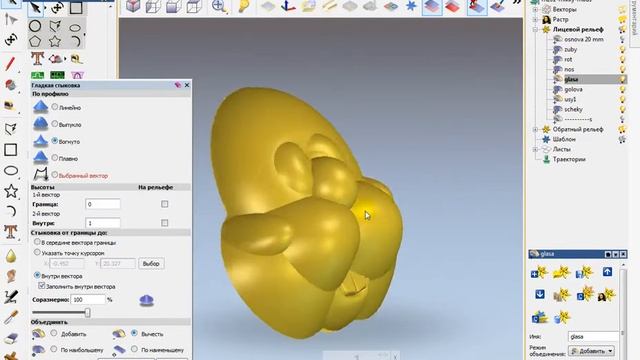
Task: Select the pentagon polygon tool
Action: tap(35, 41)
